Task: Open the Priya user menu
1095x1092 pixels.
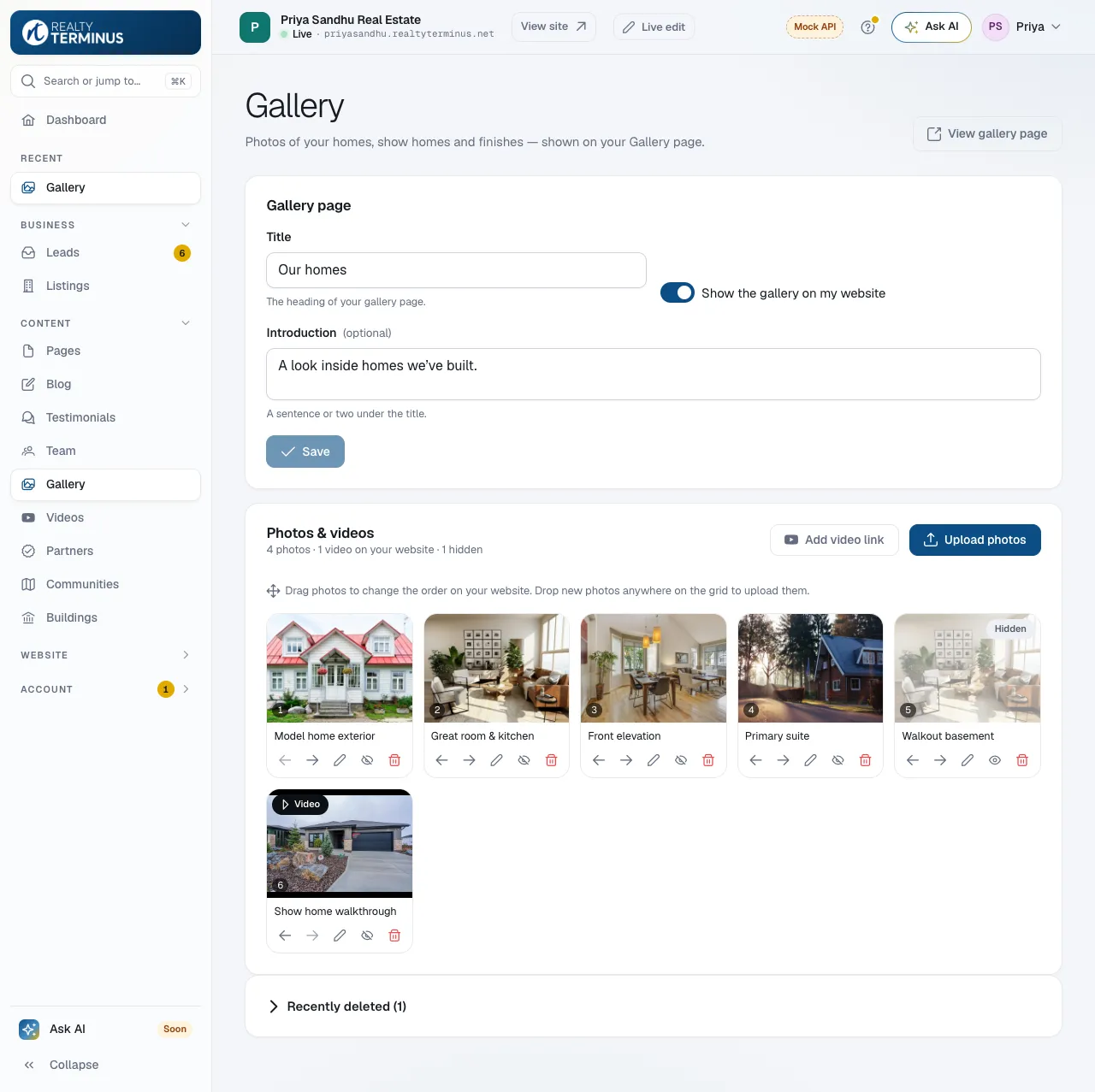Action: (1021, 27)
